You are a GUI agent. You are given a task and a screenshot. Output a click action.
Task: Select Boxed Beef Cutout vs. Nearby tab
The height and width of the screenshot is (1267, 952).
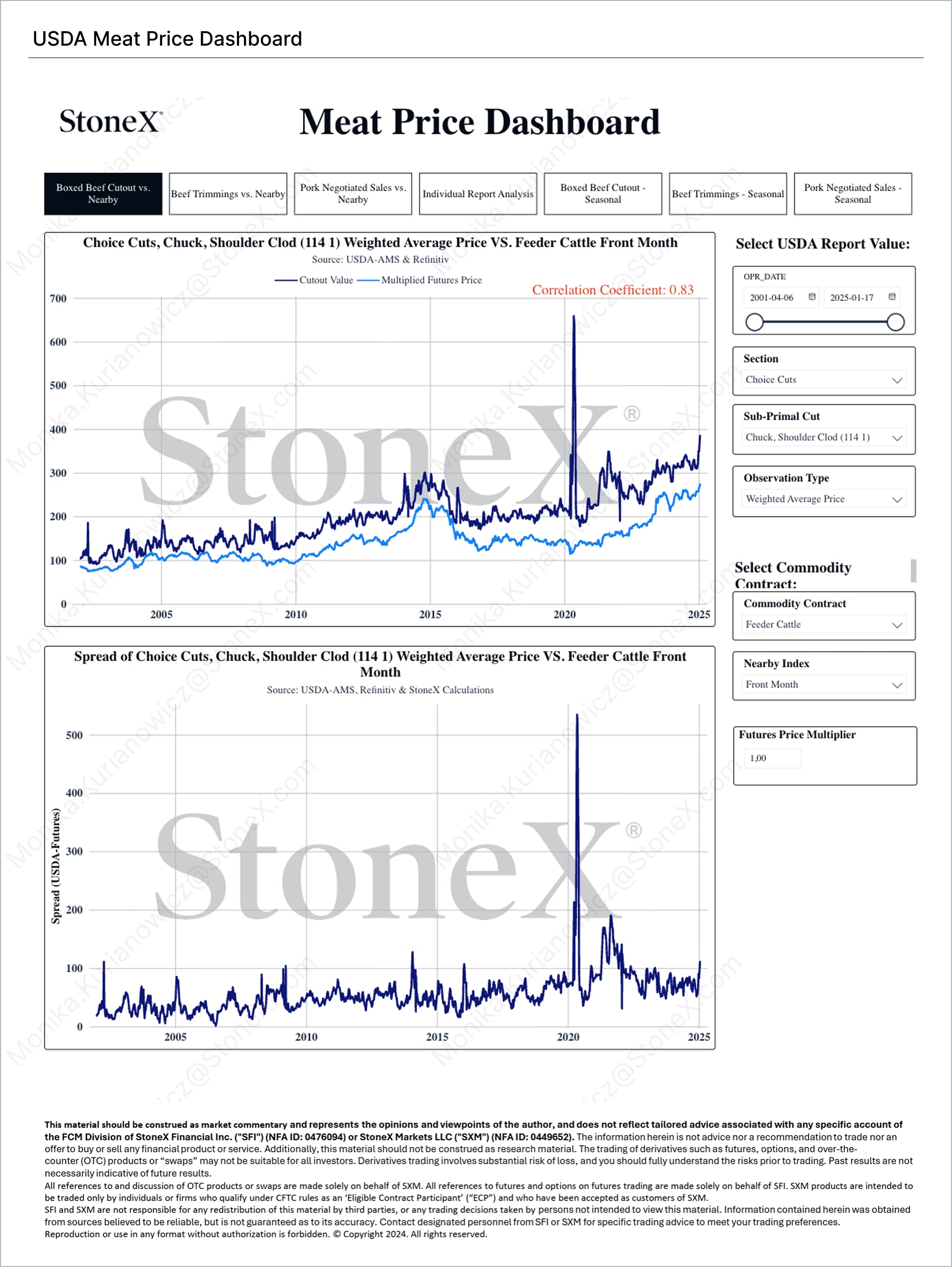tap(103, 193)
